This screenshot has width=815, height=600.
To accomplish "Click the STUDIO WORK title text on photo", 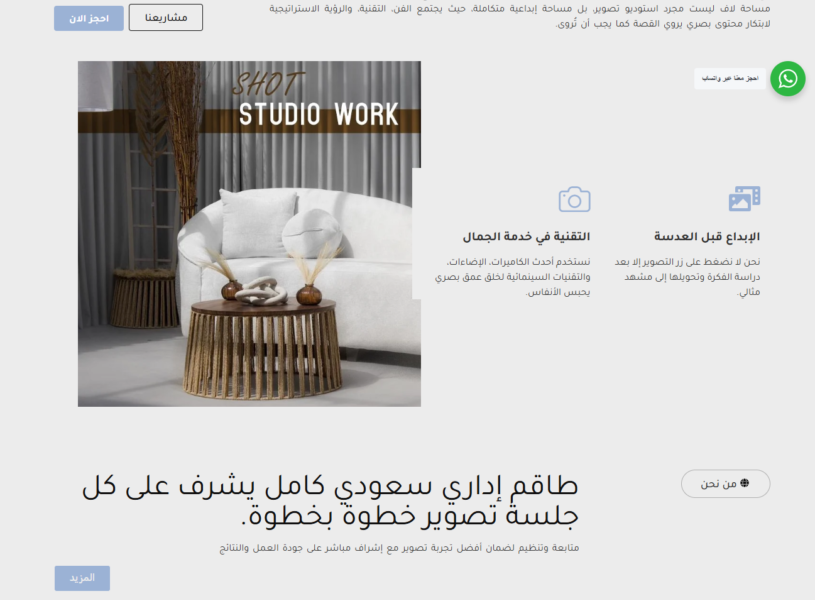I will 318,114.
